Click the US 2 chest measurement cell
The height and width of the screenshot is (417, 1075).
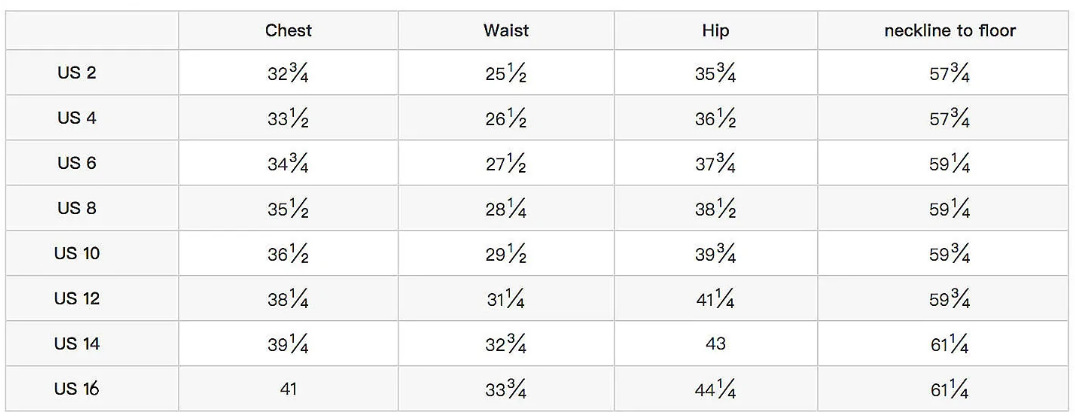(288, 73)
